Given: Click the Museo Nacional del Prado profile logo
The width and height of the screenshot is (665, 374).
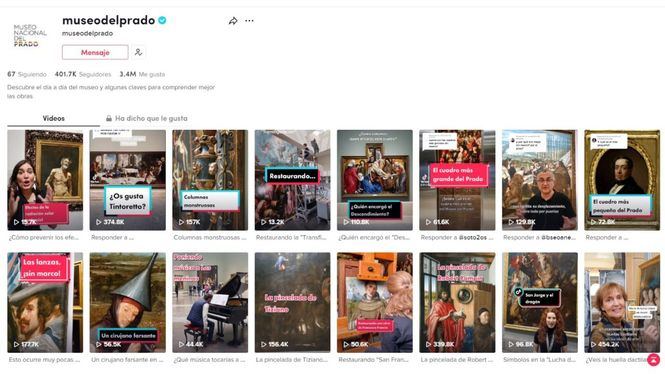Looking at the screenshot, I should (29, 35).
